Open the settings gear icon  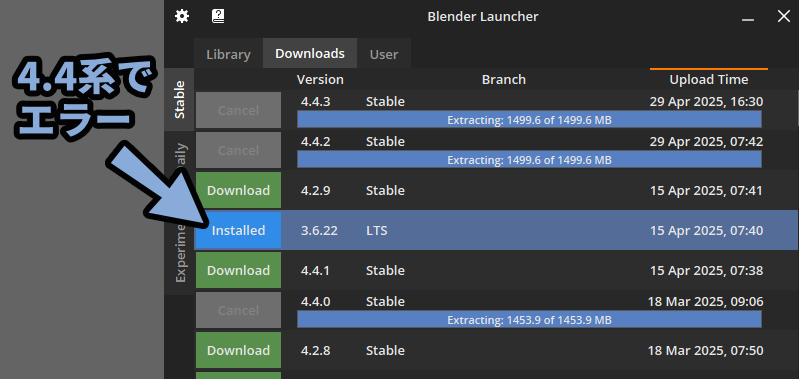pyautogui.click(x=182, y=16)
